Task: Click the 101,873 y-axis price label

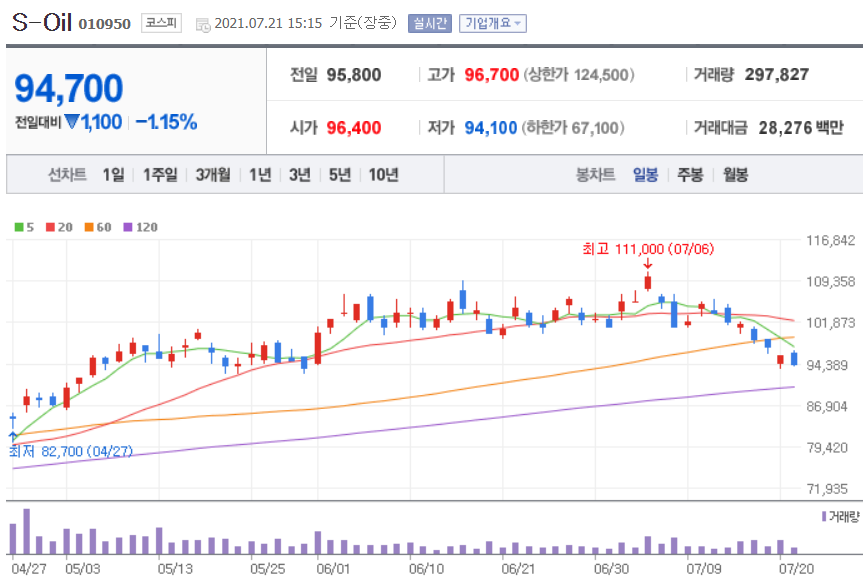Action: pos(831,322)
